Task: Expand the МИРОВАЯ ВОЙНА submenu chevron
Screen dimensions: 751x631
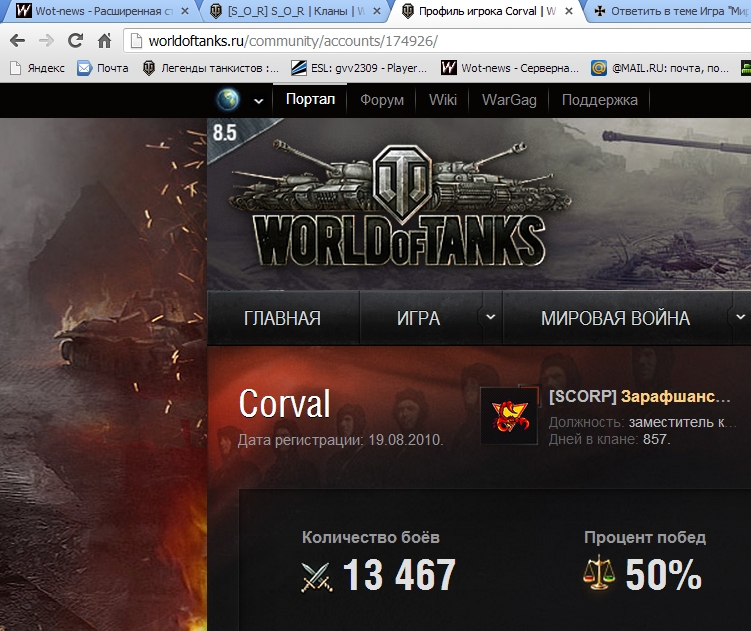Action: (x=740, y=317)
